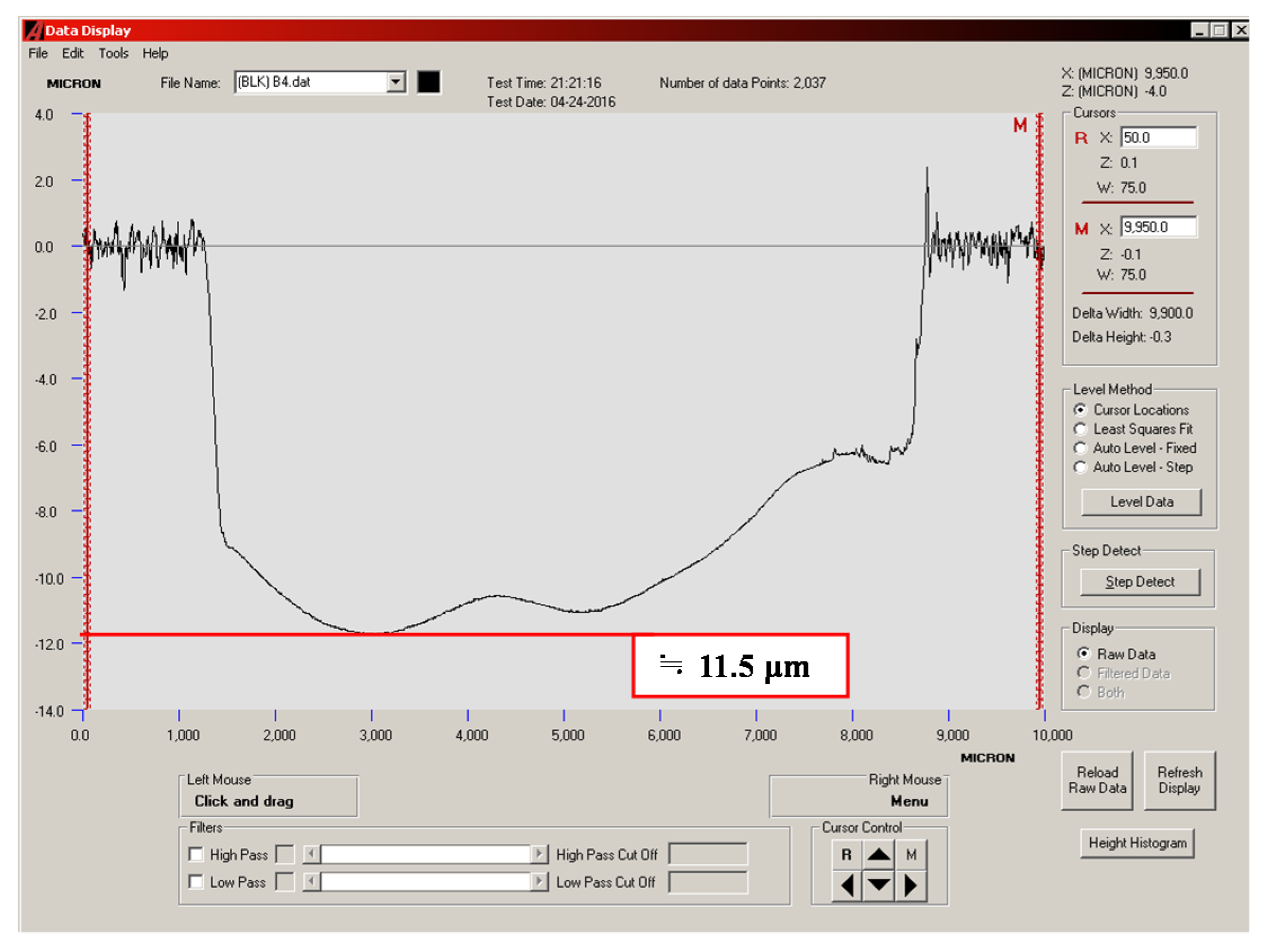Image resolution: width=1266 pixels, height=952 pixels.
Task: Select Auto Level - Step option
Action: 1080,467
